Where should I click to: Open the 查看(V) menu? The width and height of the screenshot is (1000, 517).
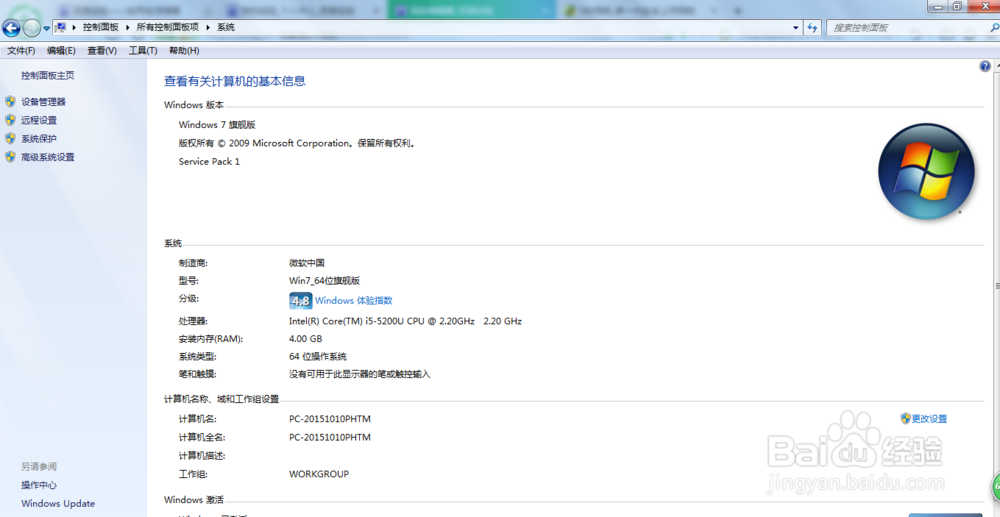[x=102, y=50]
